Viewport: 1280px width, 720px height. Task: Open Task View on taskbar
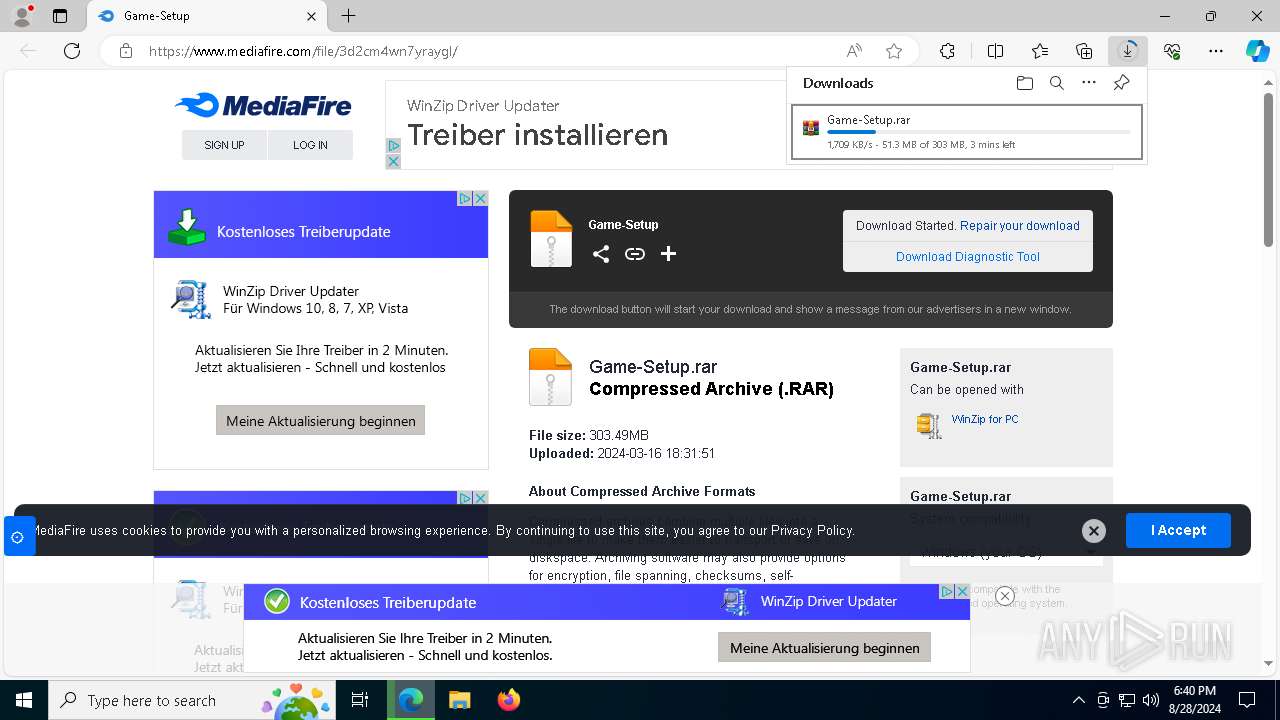click(360, 700)
